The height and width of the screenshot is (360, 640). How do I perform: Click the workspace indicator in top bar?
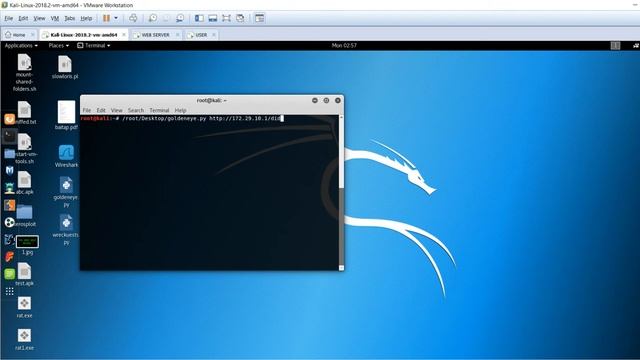tap(615, 46)
